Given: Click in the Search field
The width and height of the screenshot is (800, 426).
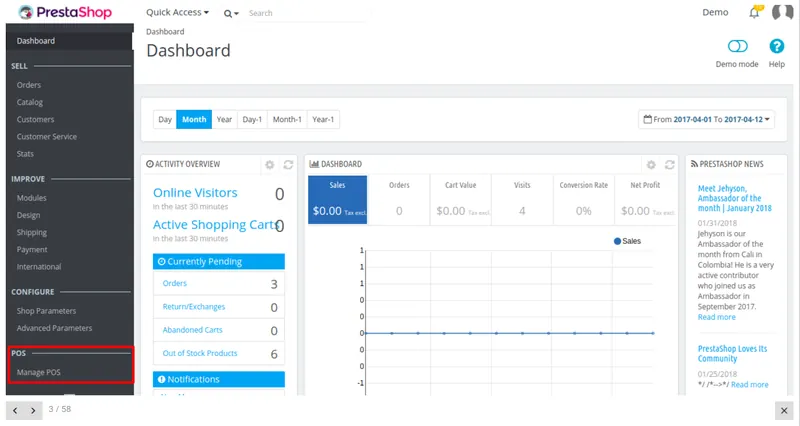Looking at the screenshot, I should [x=306, y=13].
